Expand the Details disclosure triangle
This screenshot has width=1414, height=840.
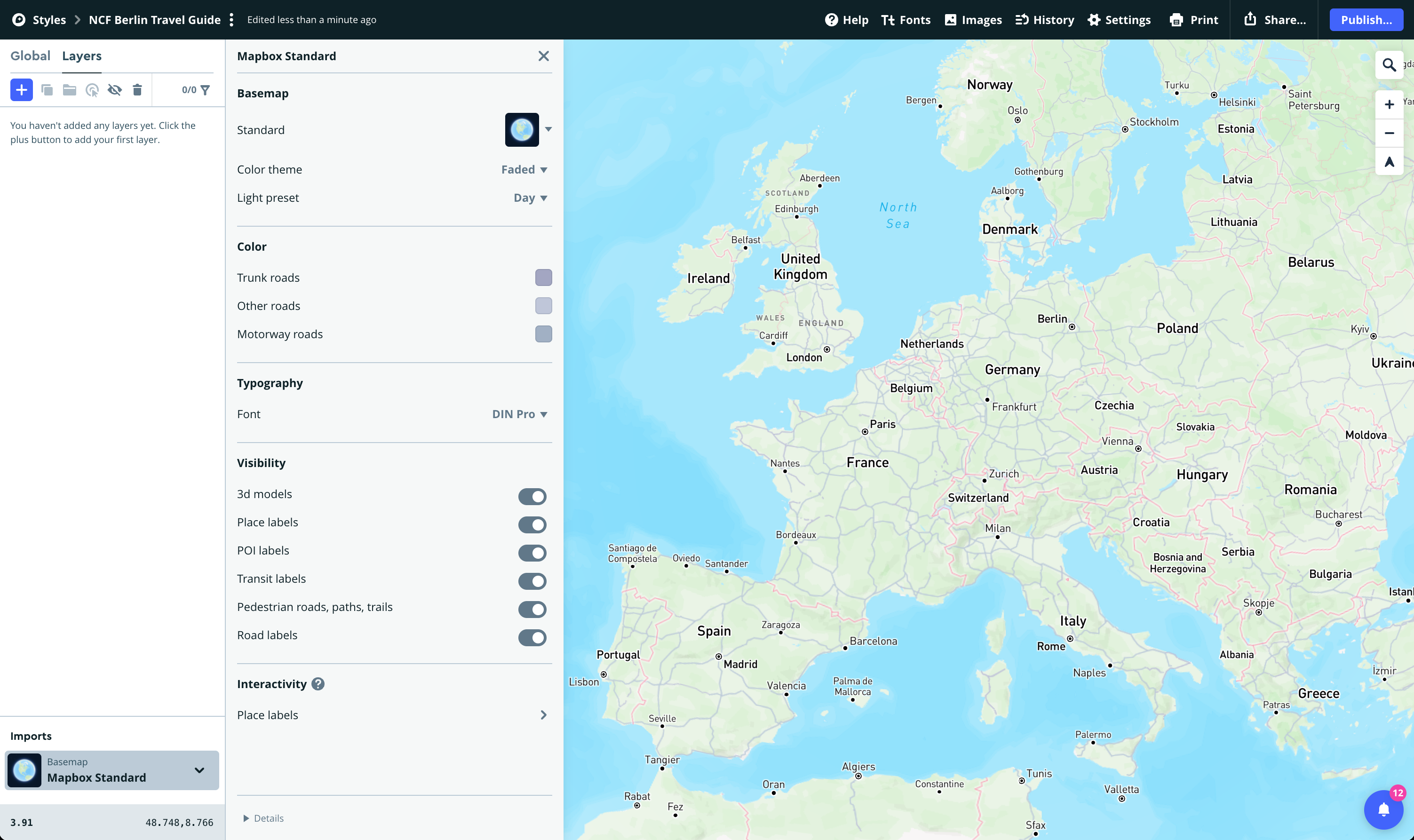(246, 818)
